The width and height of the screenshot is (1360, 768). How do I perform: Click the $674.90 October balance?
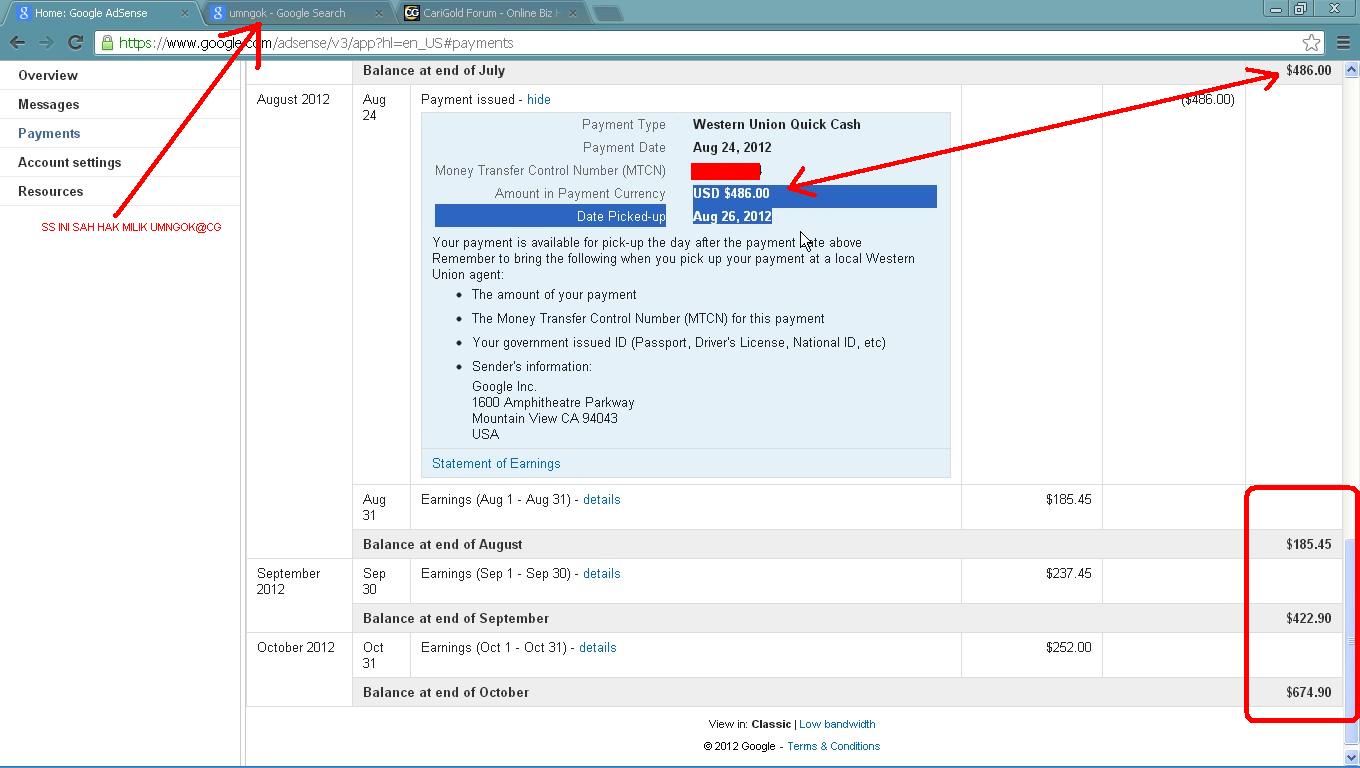point(1308,692)
